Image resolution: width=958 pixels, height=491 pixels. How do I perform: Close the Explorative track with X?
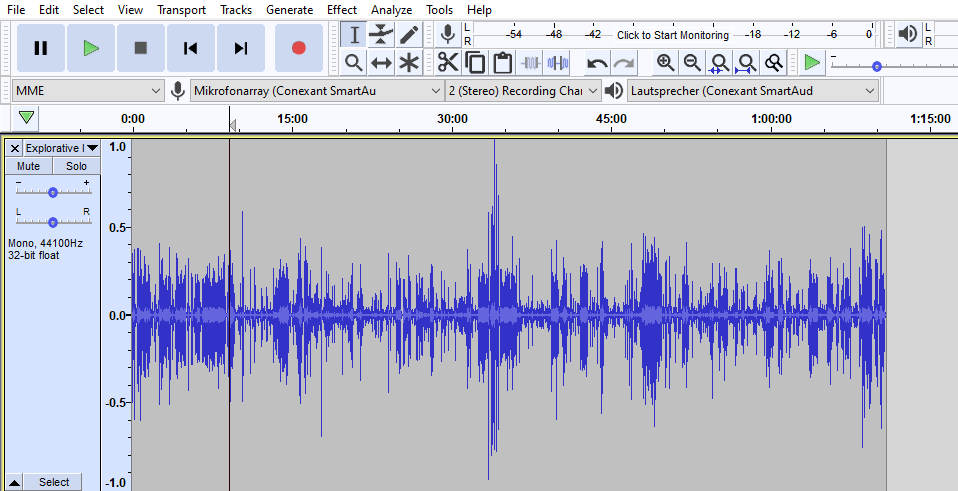tap(15, 148)
